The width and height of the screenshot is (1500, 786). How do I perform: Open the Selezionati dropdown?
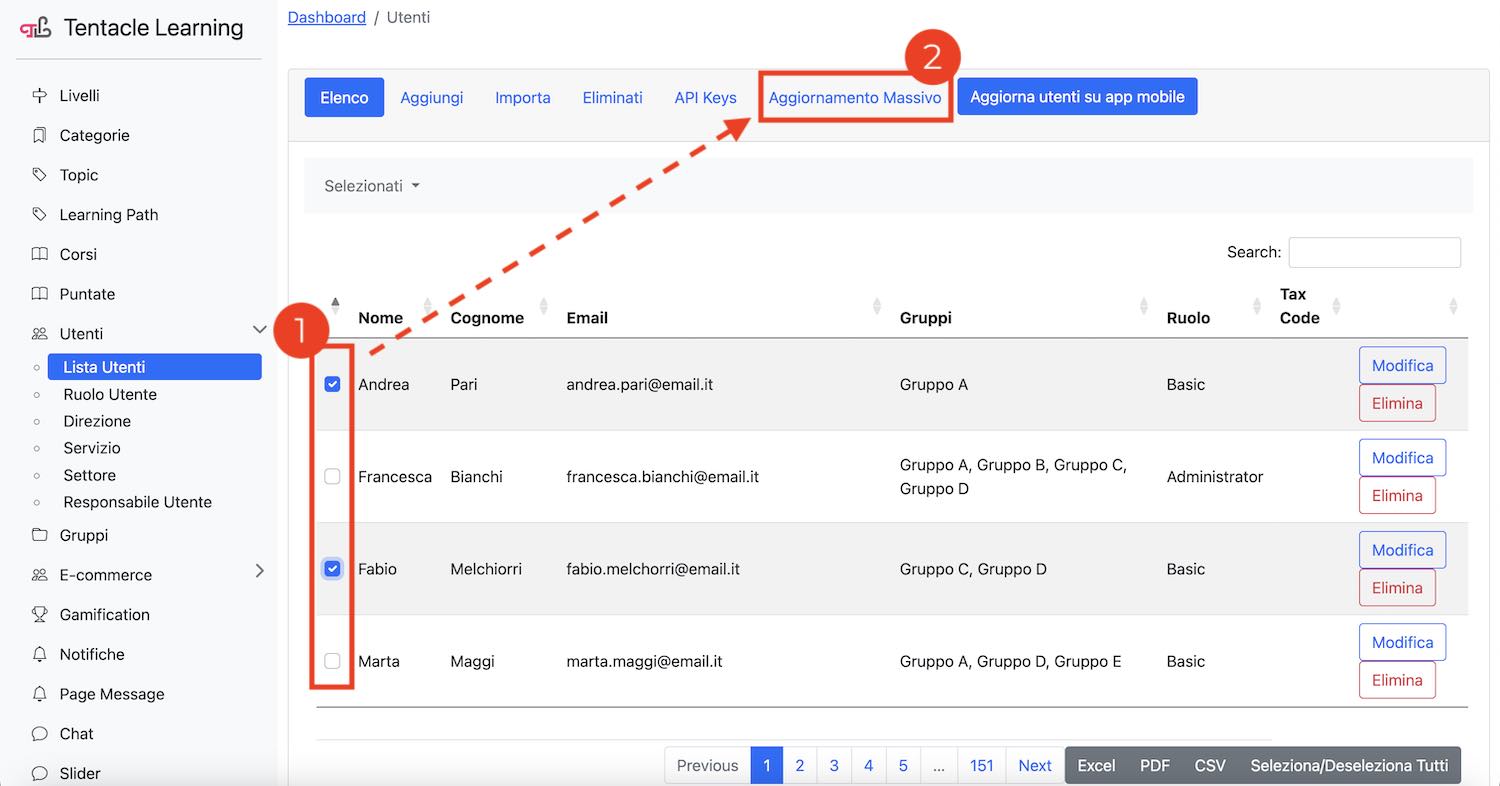click(371, 186)
